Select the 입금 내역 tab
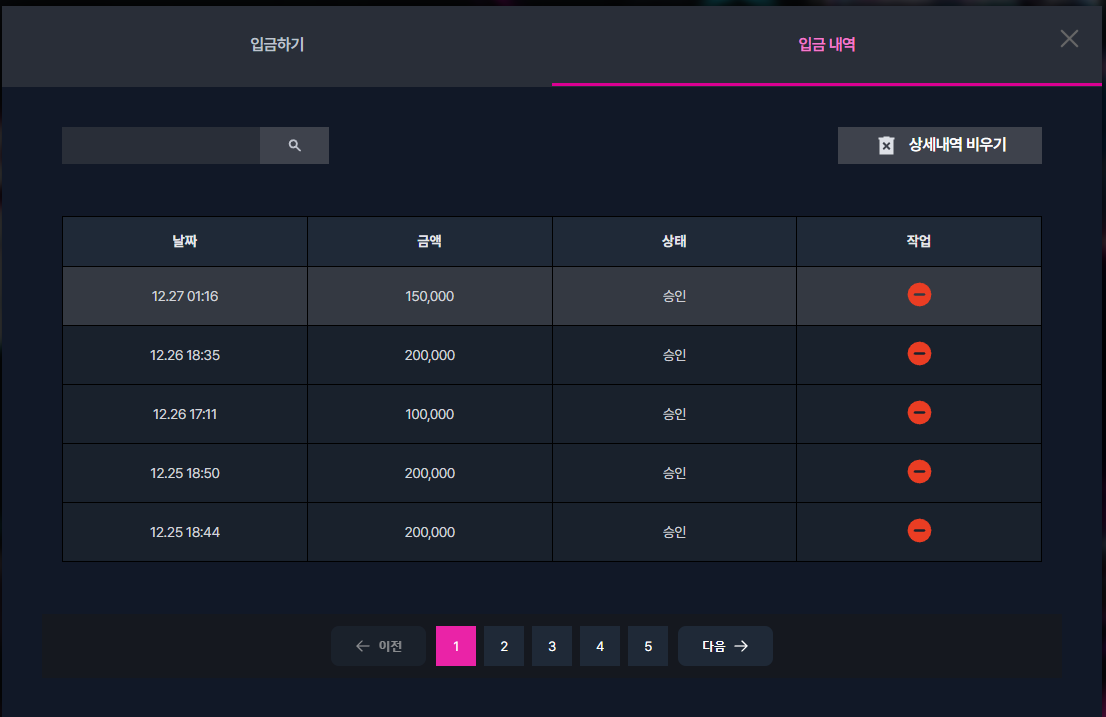Viewport: 1106px width, 717px height. (827, 45)
